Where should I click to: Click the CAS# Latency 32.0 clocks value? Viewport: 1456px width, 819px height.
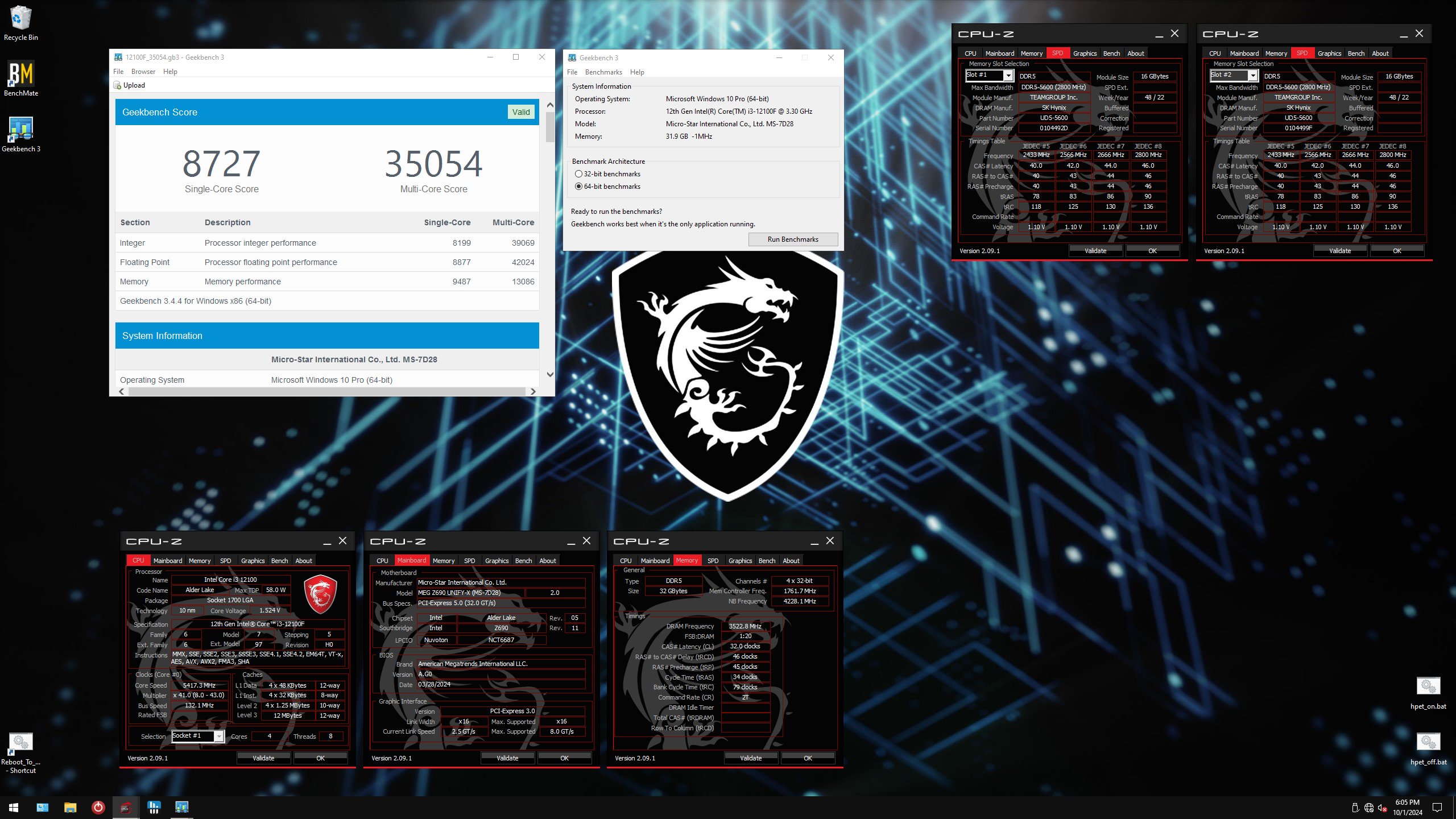[x=745, y=647]
